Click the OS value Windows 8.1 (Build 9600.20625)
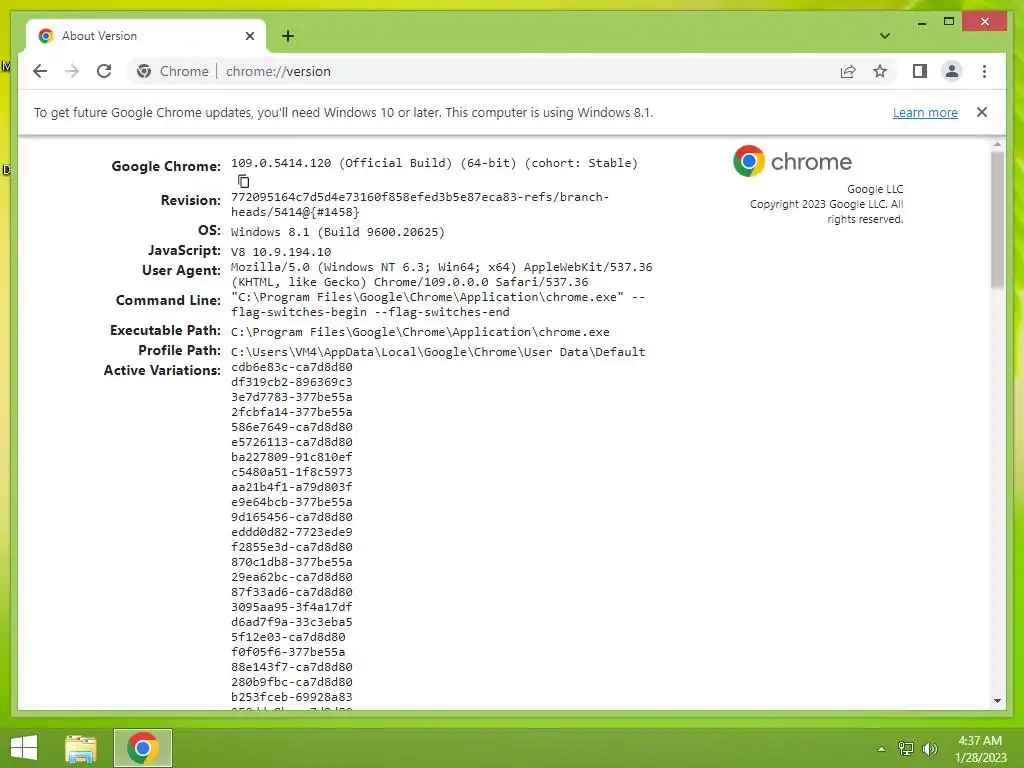 (338, 232)
